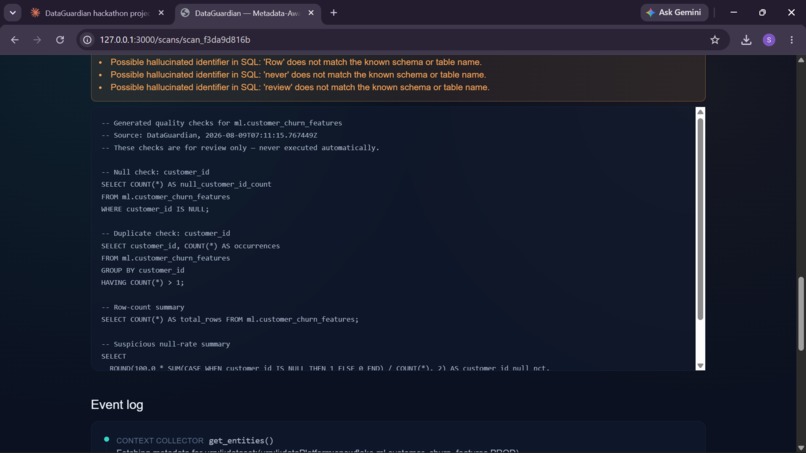The height and width of the screenshot is (453, 806).
Task: Go back to previous page
Action: pyautogui.click(x=14, y=40)
